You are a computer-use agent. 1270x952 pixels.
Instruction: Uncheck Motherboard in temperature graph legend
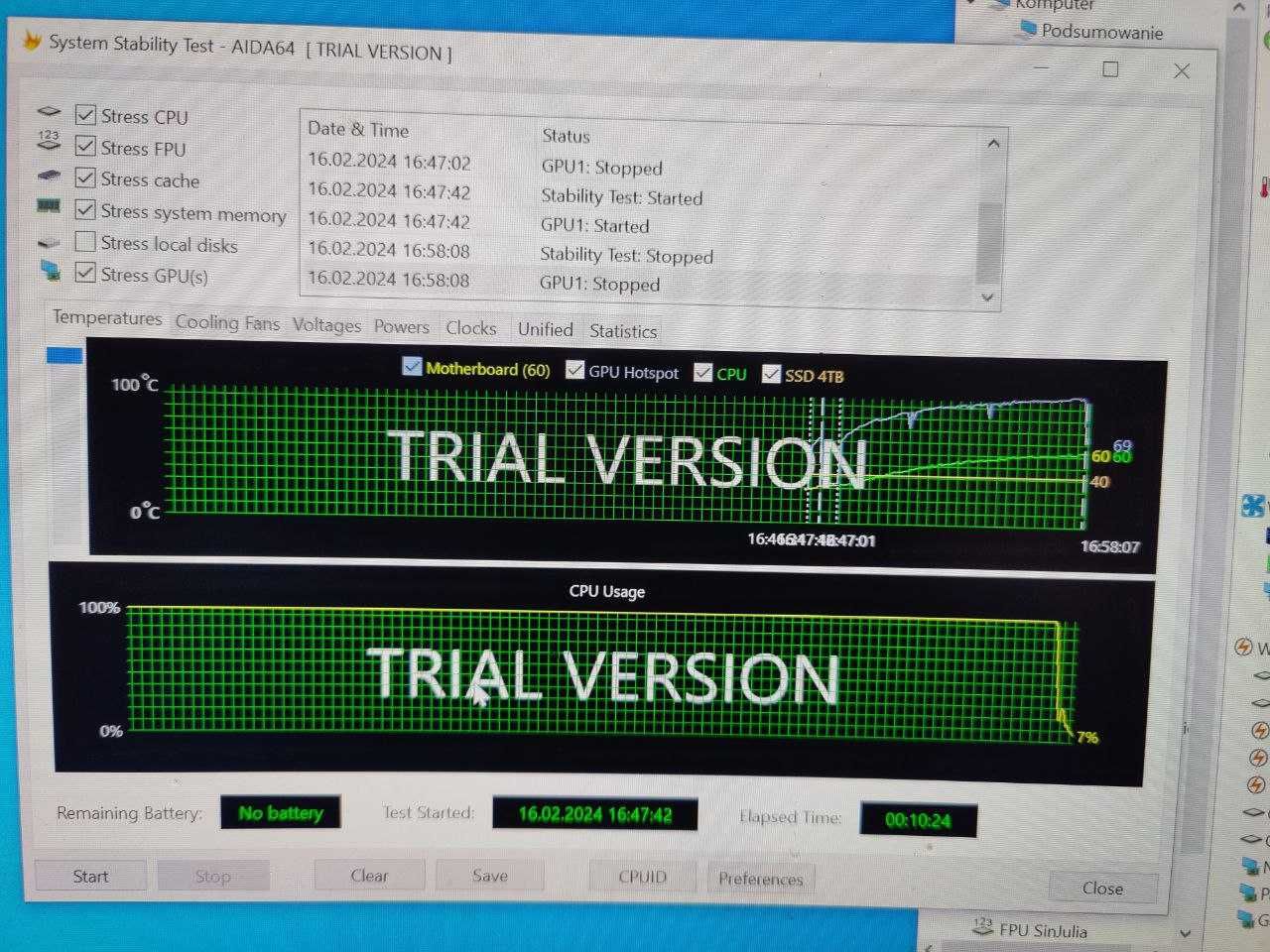pyautogui.click(x=412, y=367)
